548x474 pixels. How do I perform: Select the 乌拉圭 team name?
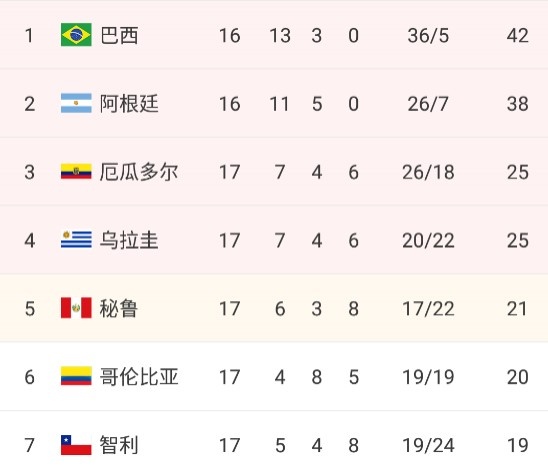[129, 240]
